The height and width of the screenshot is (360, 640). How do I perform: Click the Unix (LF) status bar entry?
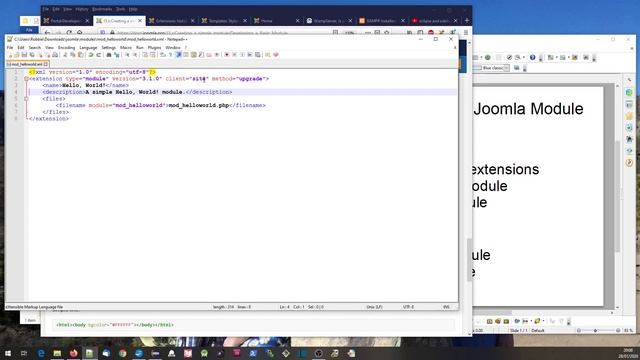(374, 307)
